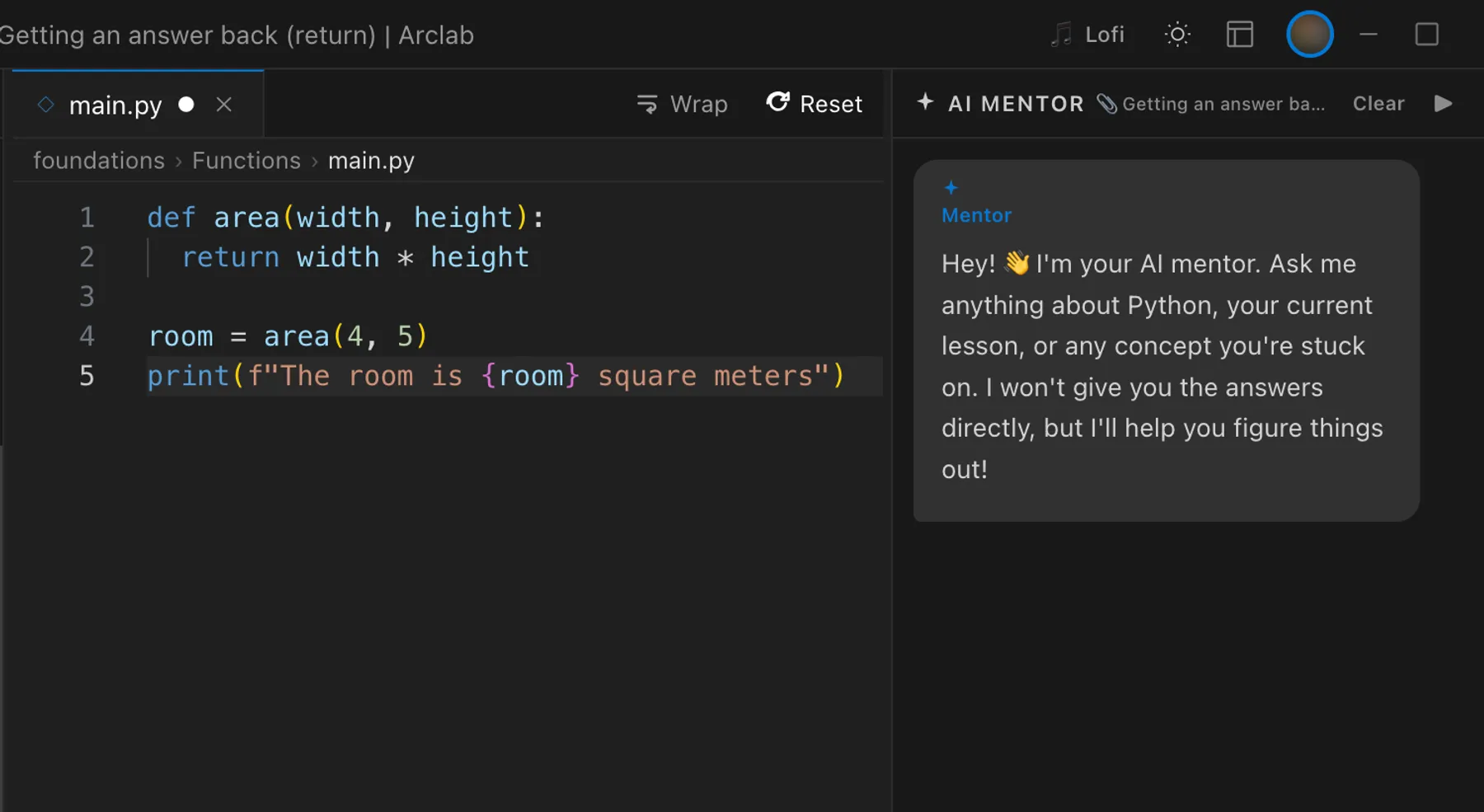Viewport: 1484px width, 812px height.
Task: Open the Functions breadcrumb
Action: coord(247,160)
